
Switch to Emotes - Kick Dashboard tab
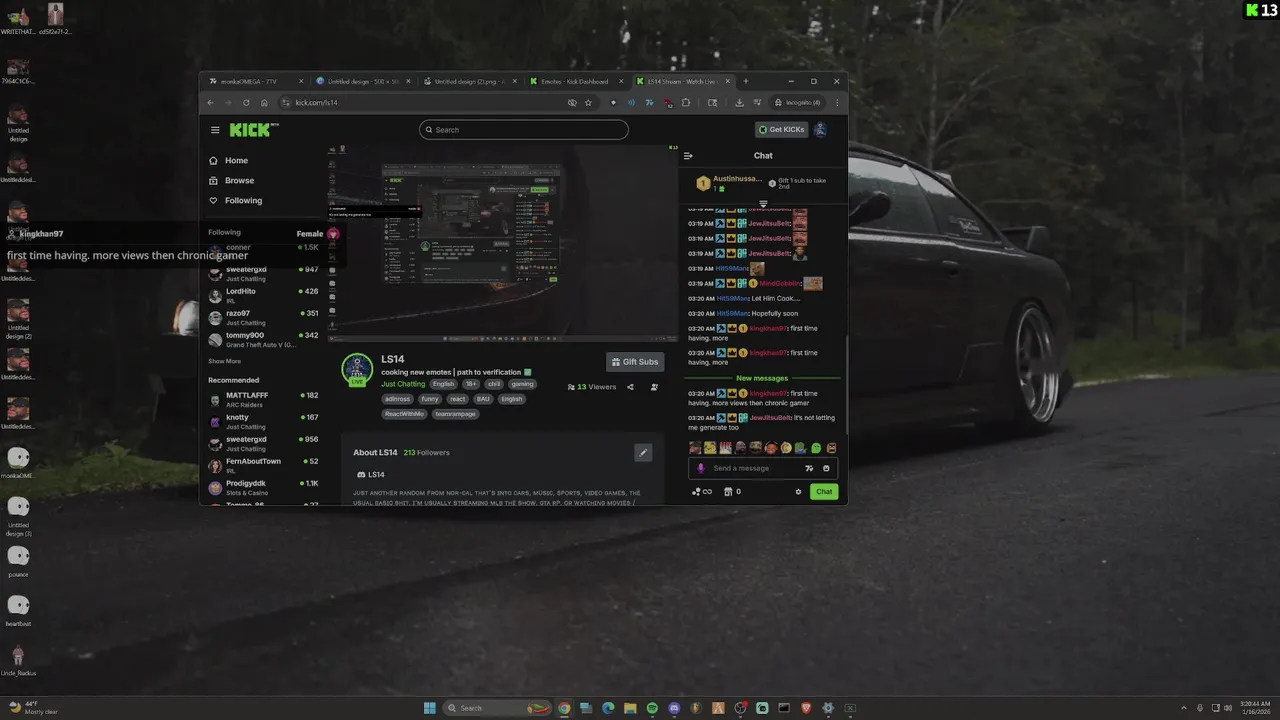[x=574, y=81]
